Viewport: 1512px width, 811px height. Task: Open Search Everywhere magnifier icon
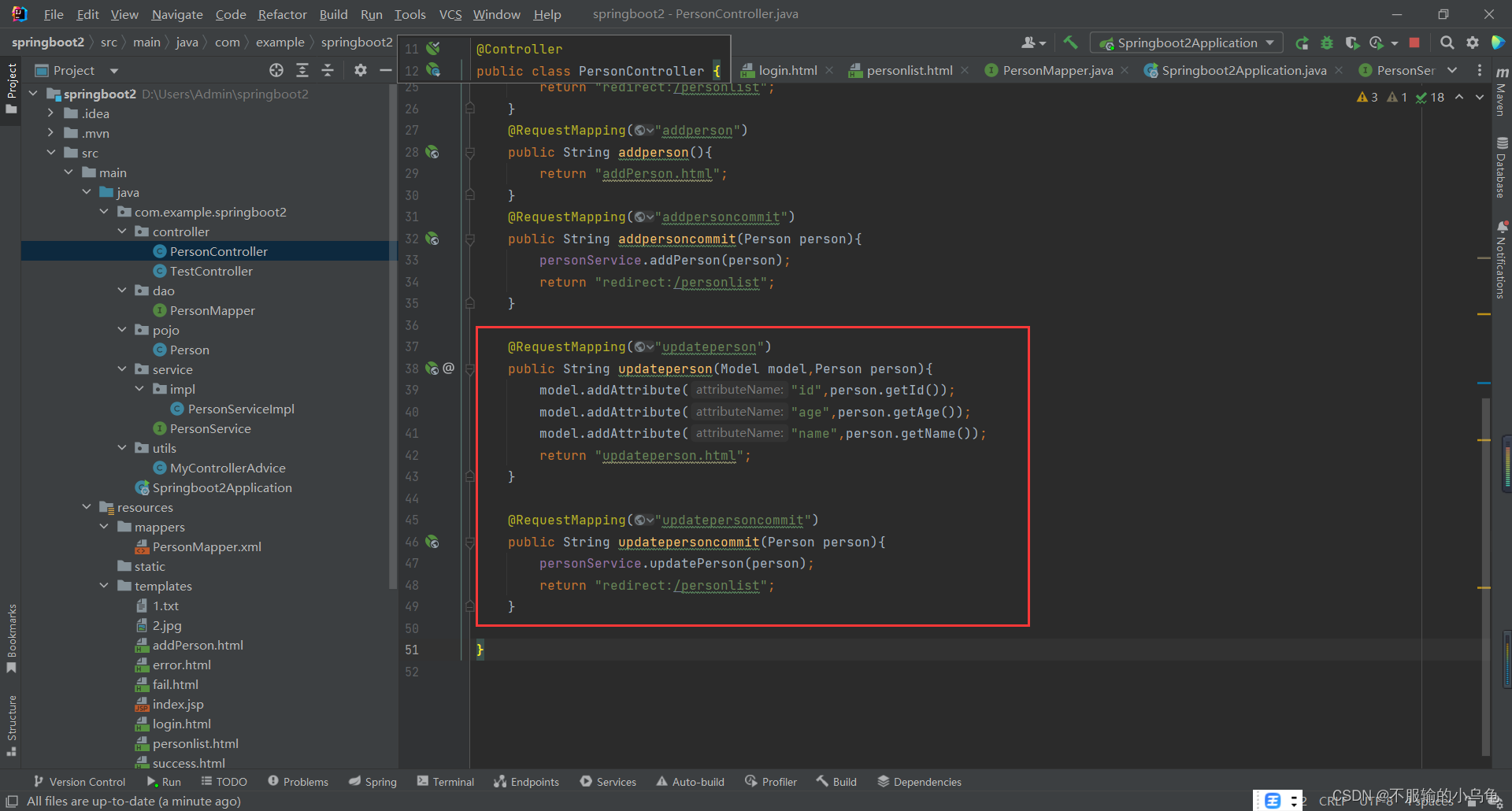1447,43
